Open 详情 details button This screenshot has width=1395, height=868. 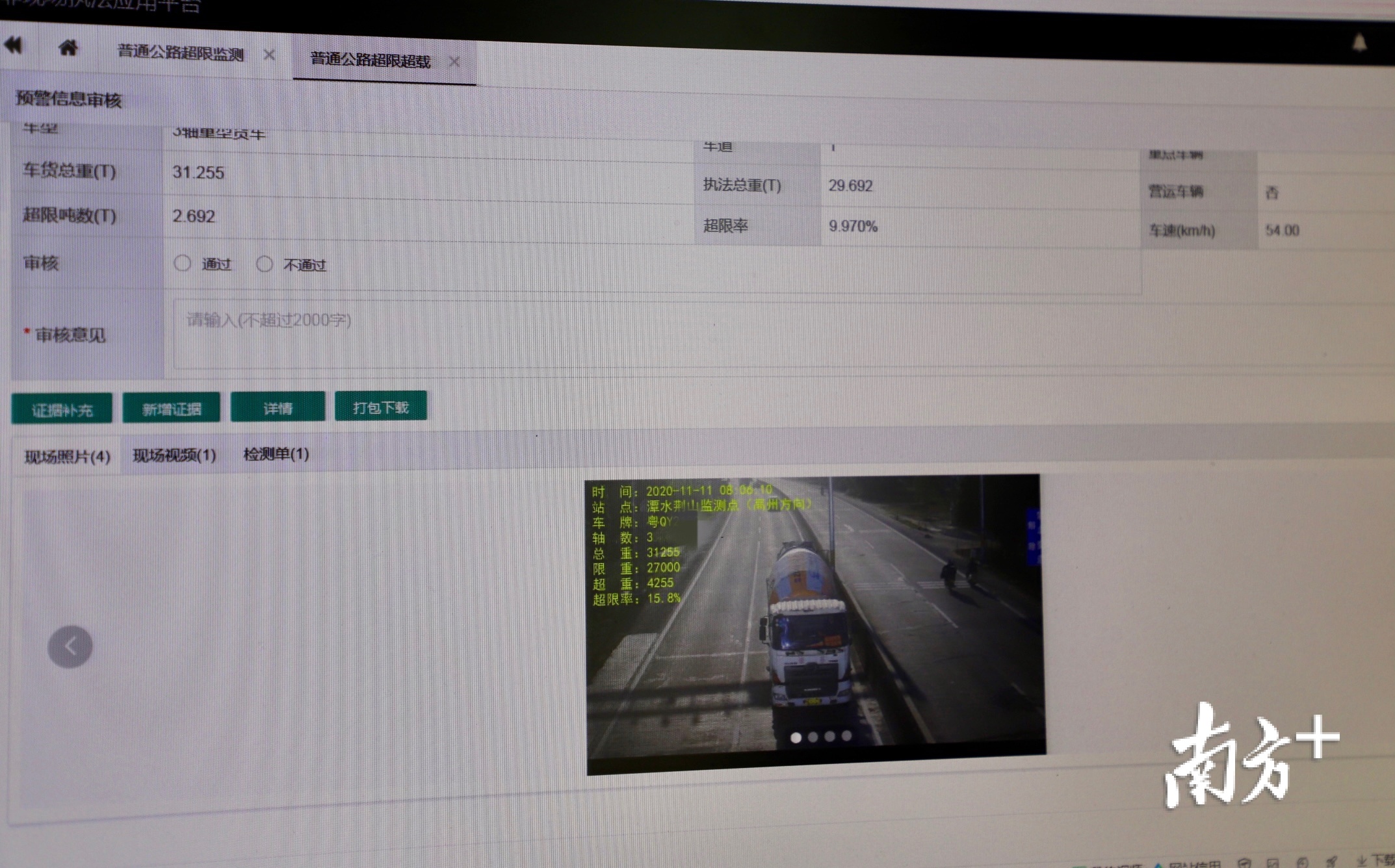(278, 408)
